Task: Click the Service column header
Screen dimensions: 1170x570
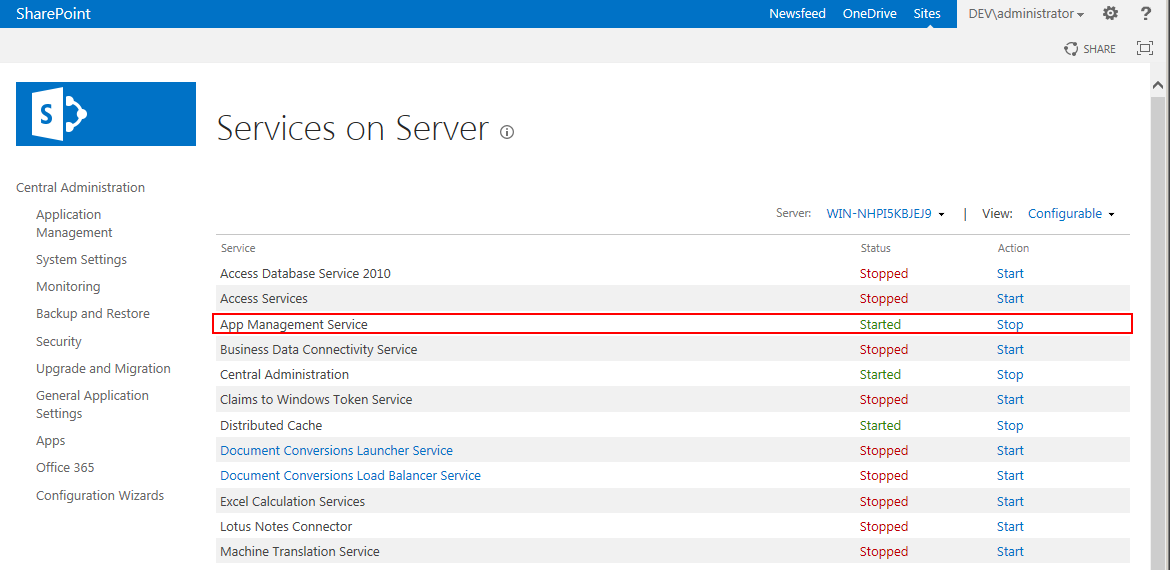Action: click(x=237, y=248)
